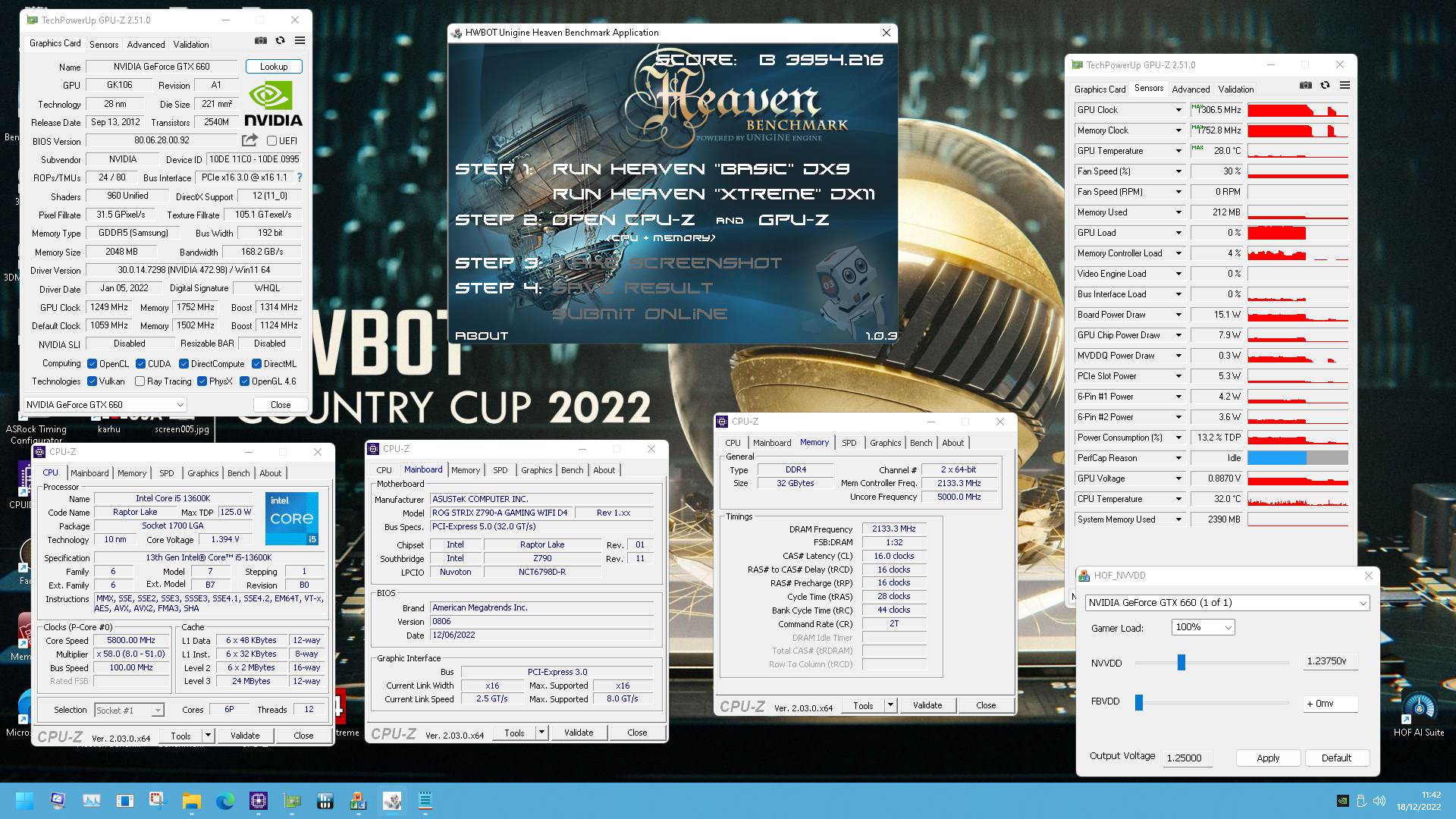Adjust FBVDD voltage slider handle
Screen dimensions: 1456x819
click(x=1138, y=703)
